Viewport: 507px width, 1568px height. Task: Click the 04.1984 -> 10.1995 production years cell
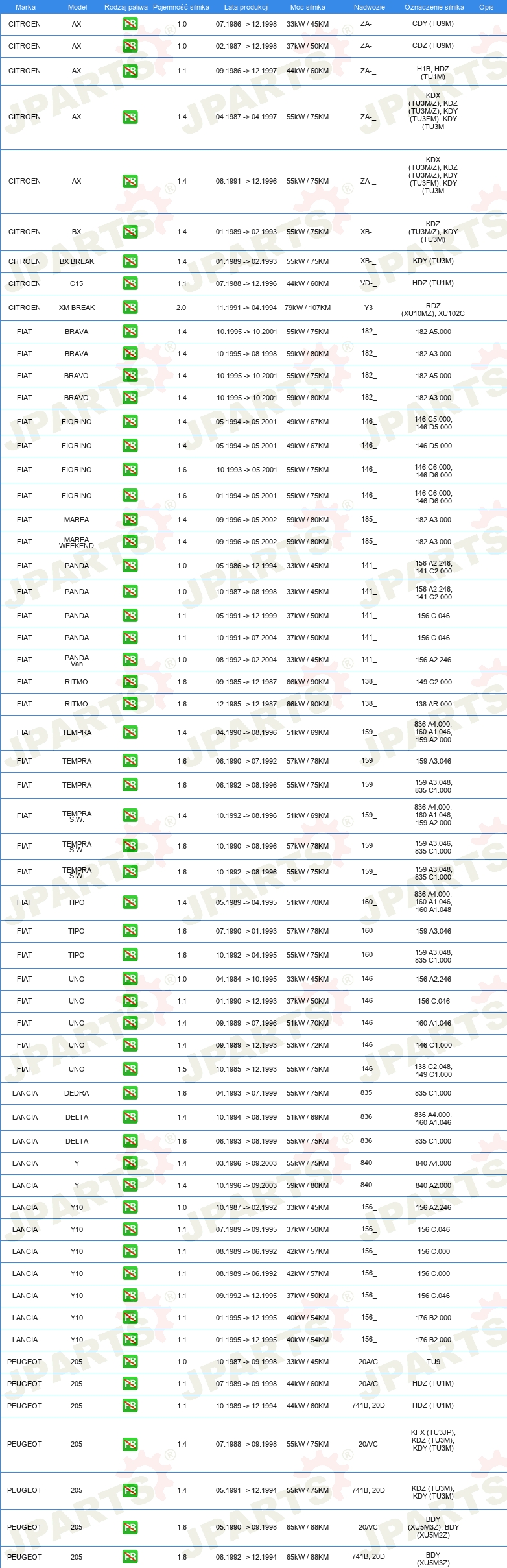pyautogui.click(x=246, y=979)
